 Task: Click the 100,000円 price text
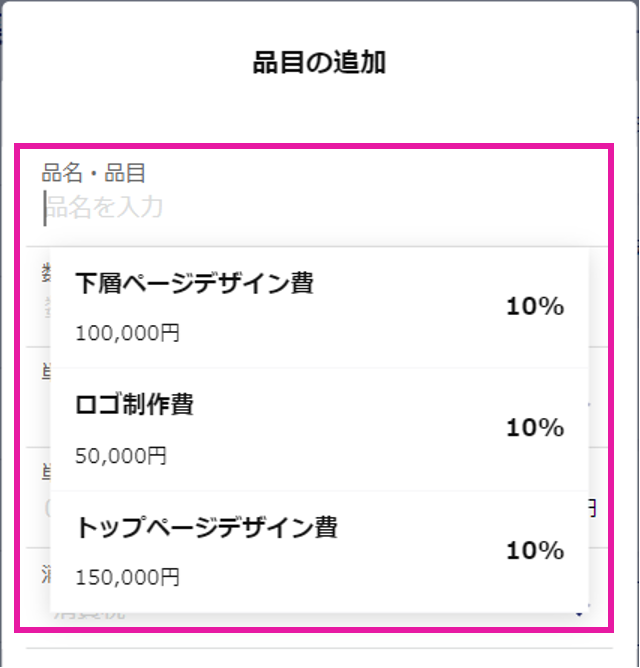pos(127,333)
